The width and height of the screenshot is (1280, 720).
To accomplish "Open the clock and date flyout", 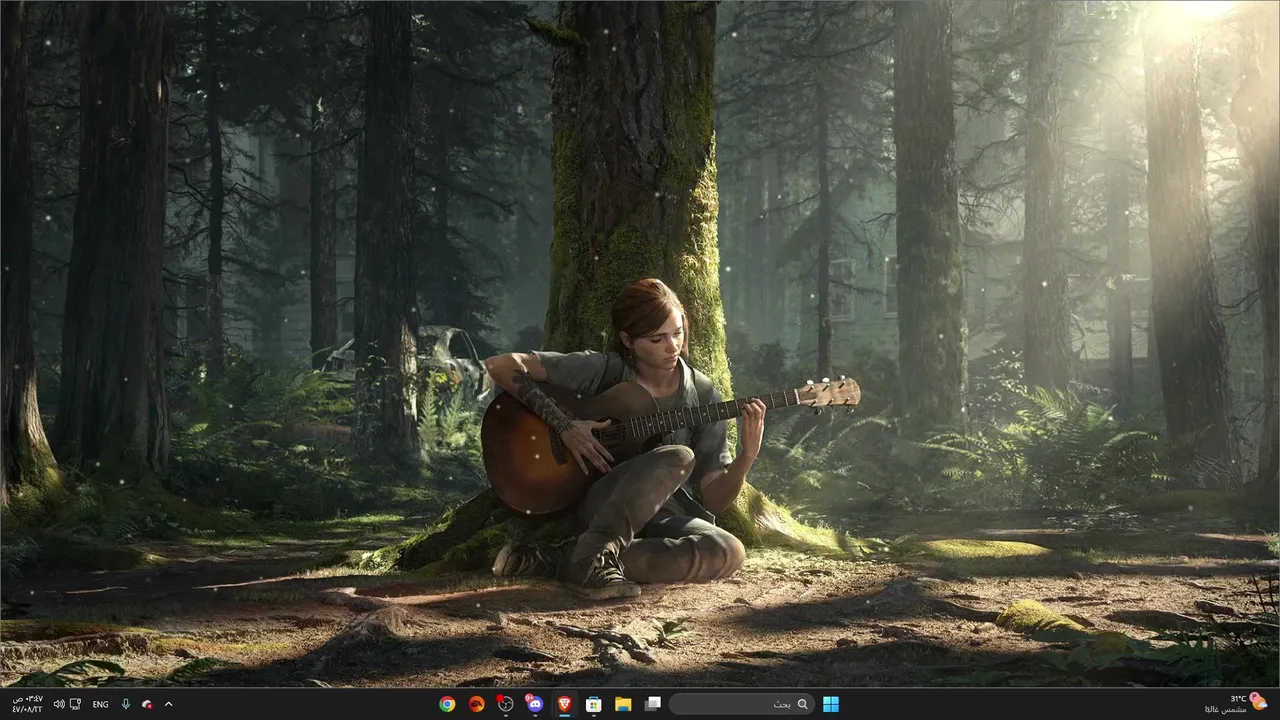I will pos(27,704).
